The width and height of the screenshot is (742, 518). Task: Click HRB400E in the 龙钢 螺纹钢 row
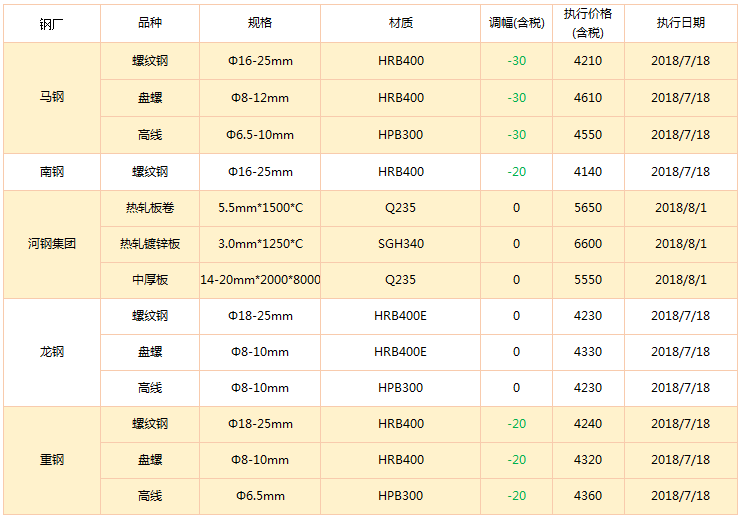tap(401, 316)
